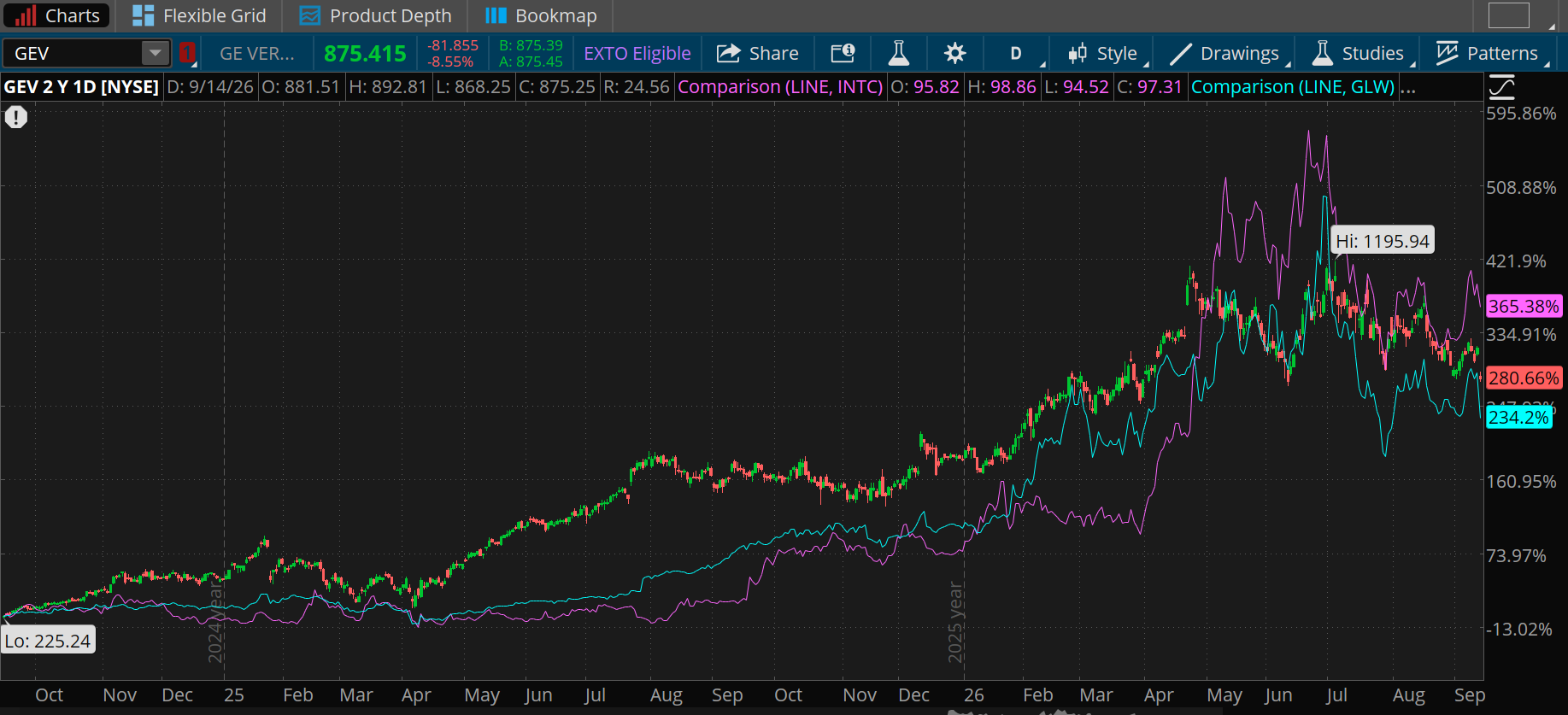Image resolution: width=1568 pixels, height=715 pixels.
Task: Click the top-right layout box button
Action: tap(1509, 15)
